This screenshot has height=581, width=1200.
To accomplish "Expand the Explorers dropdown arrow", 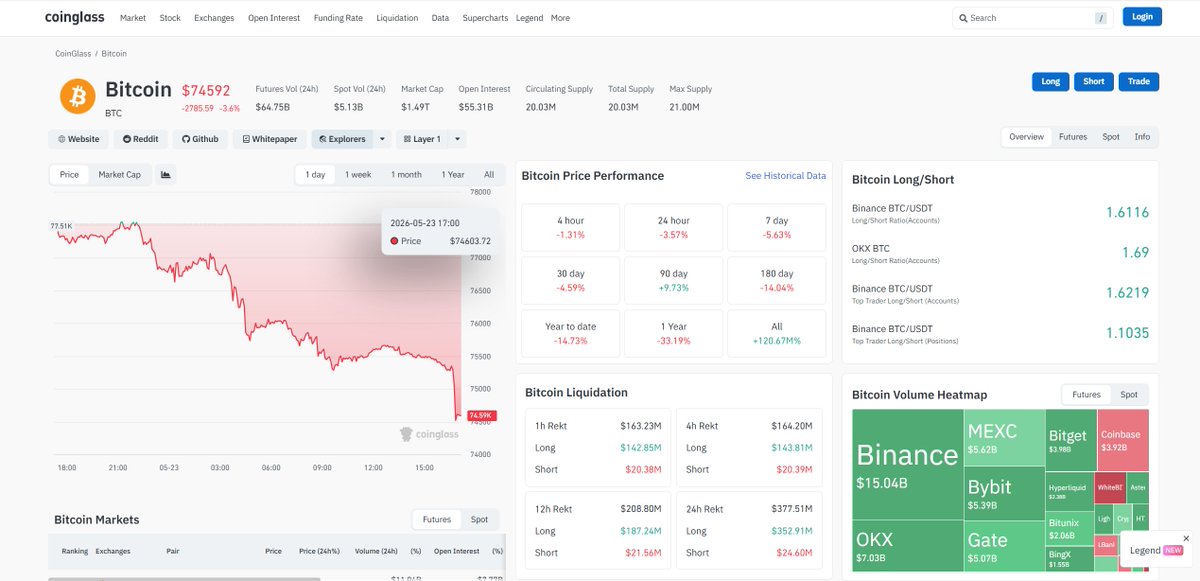I will point(382,139).
